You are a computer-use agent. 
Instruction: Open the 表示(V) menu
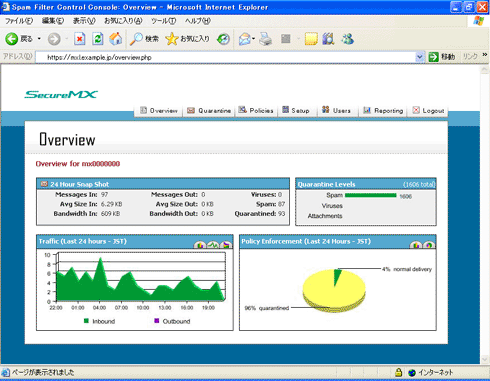tap(84, 21)
